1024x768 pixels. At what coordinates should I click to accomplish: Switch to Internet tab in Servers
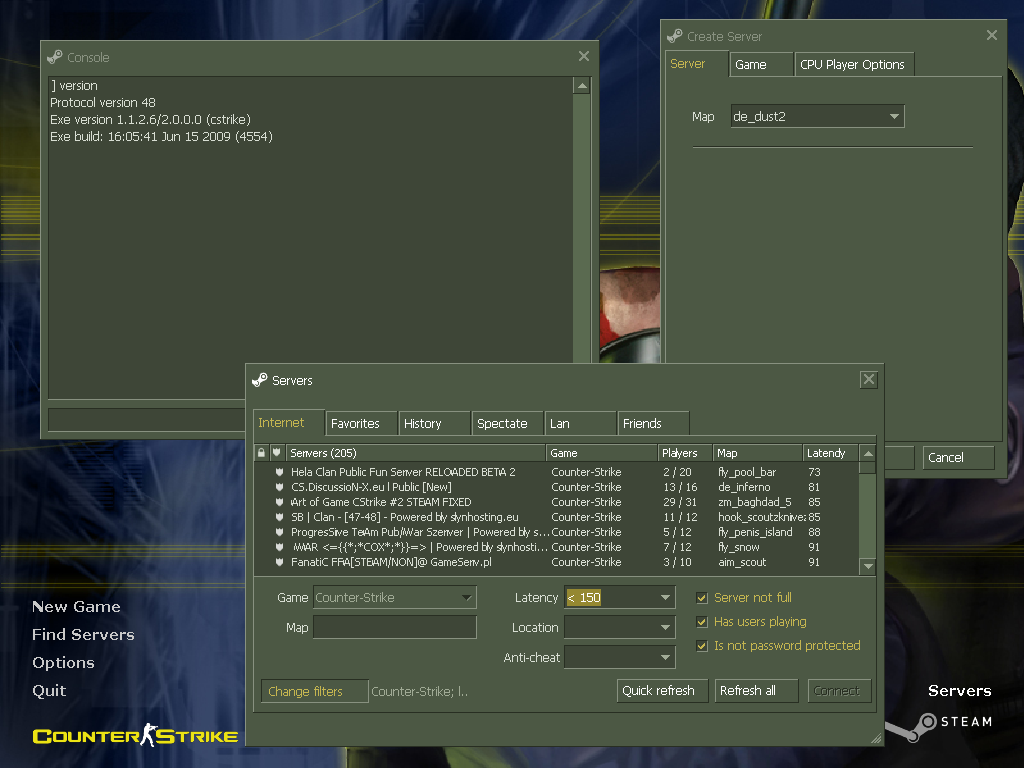pyautogui.click(x=289, y=423)
